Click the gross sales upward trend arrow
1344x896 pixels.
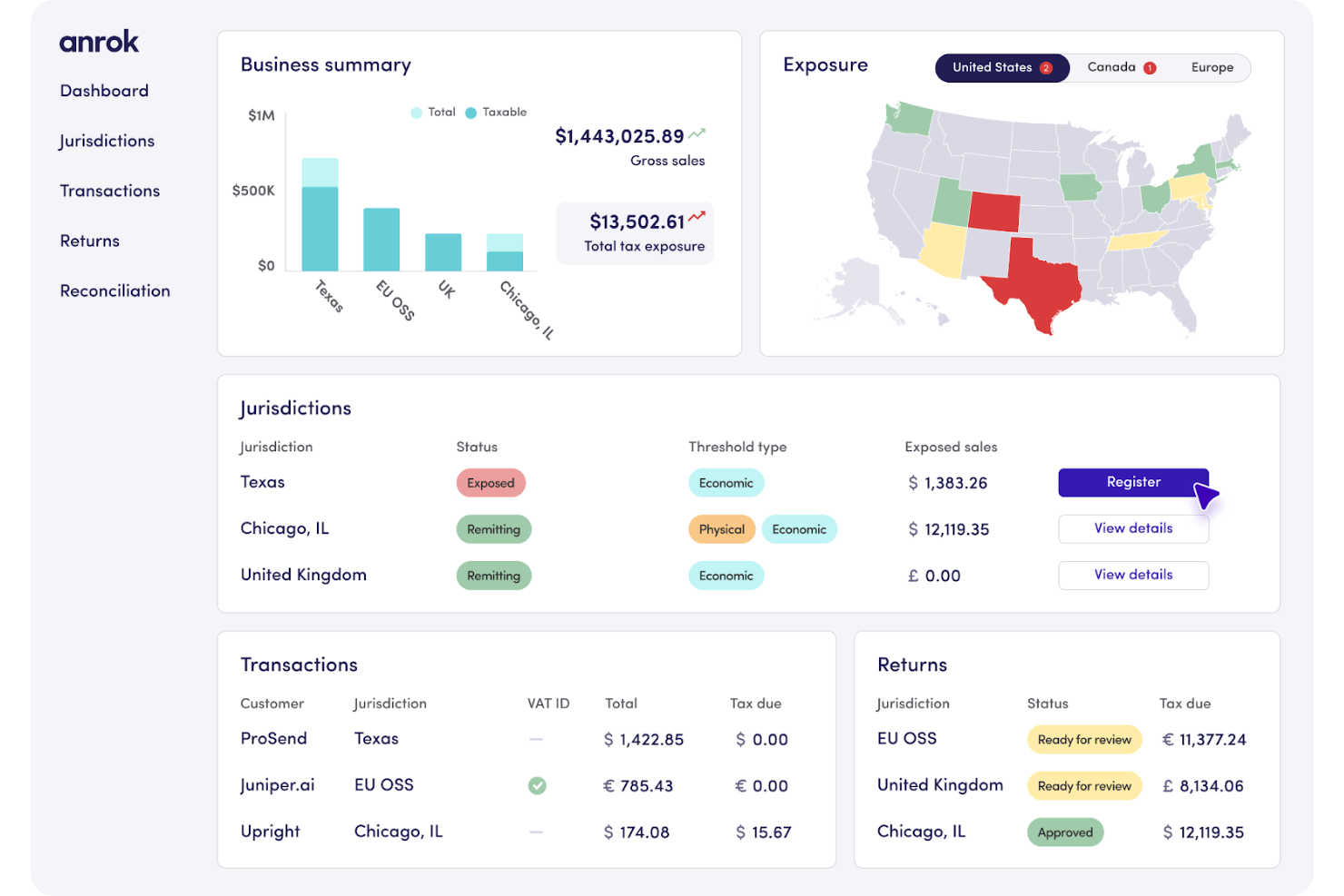pyautogui.click(x=696, y=133)
